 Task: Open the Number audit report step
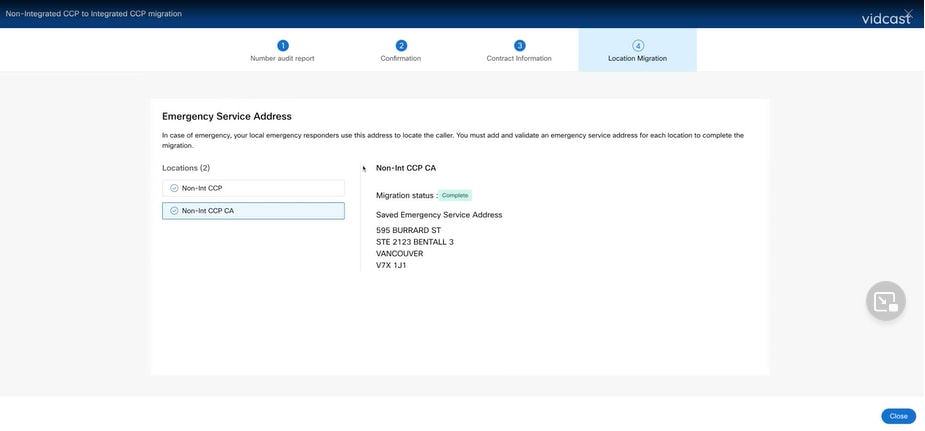pos(283,58)
